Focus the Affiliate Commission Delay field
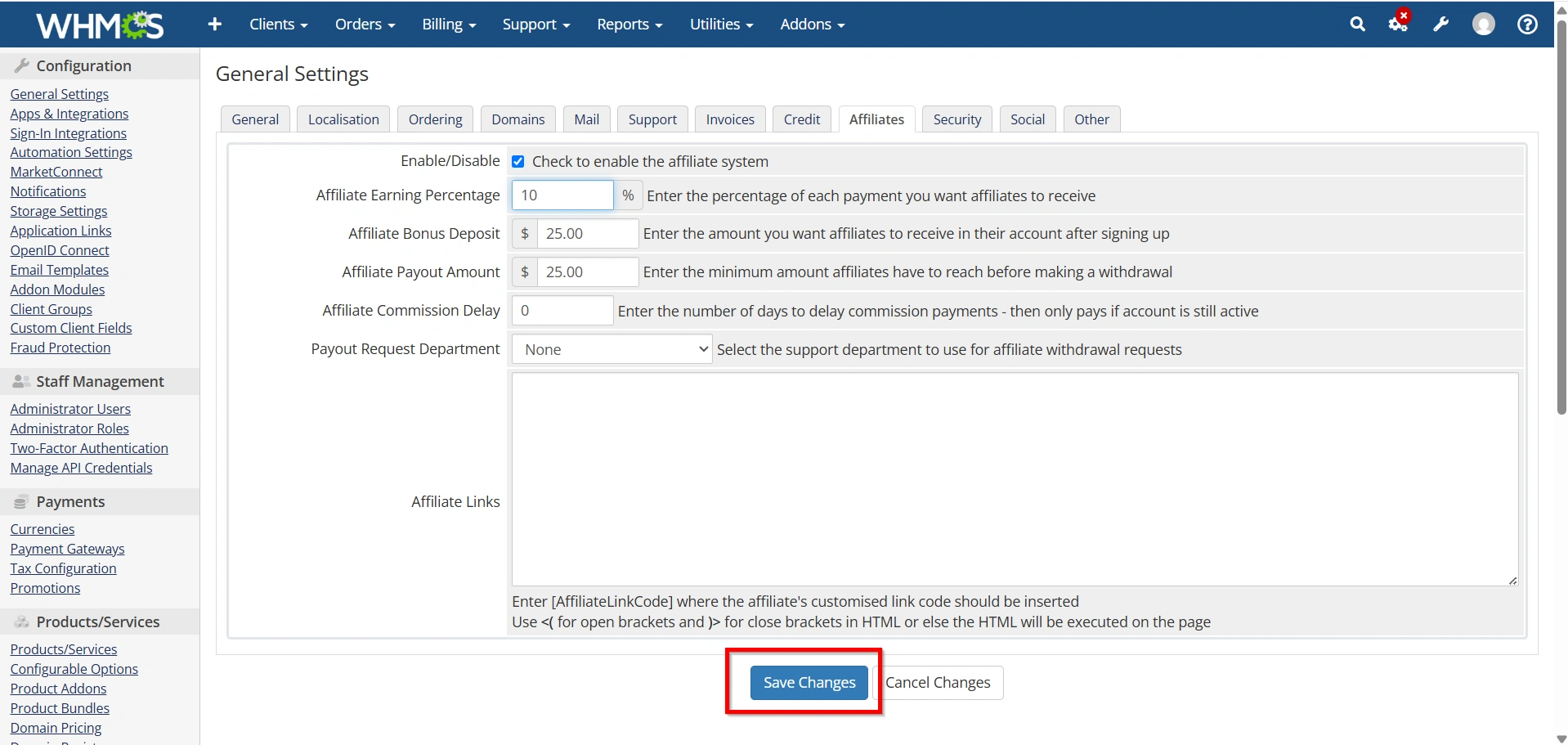This screenshot has height=745, width=1568. click(562, 311)
